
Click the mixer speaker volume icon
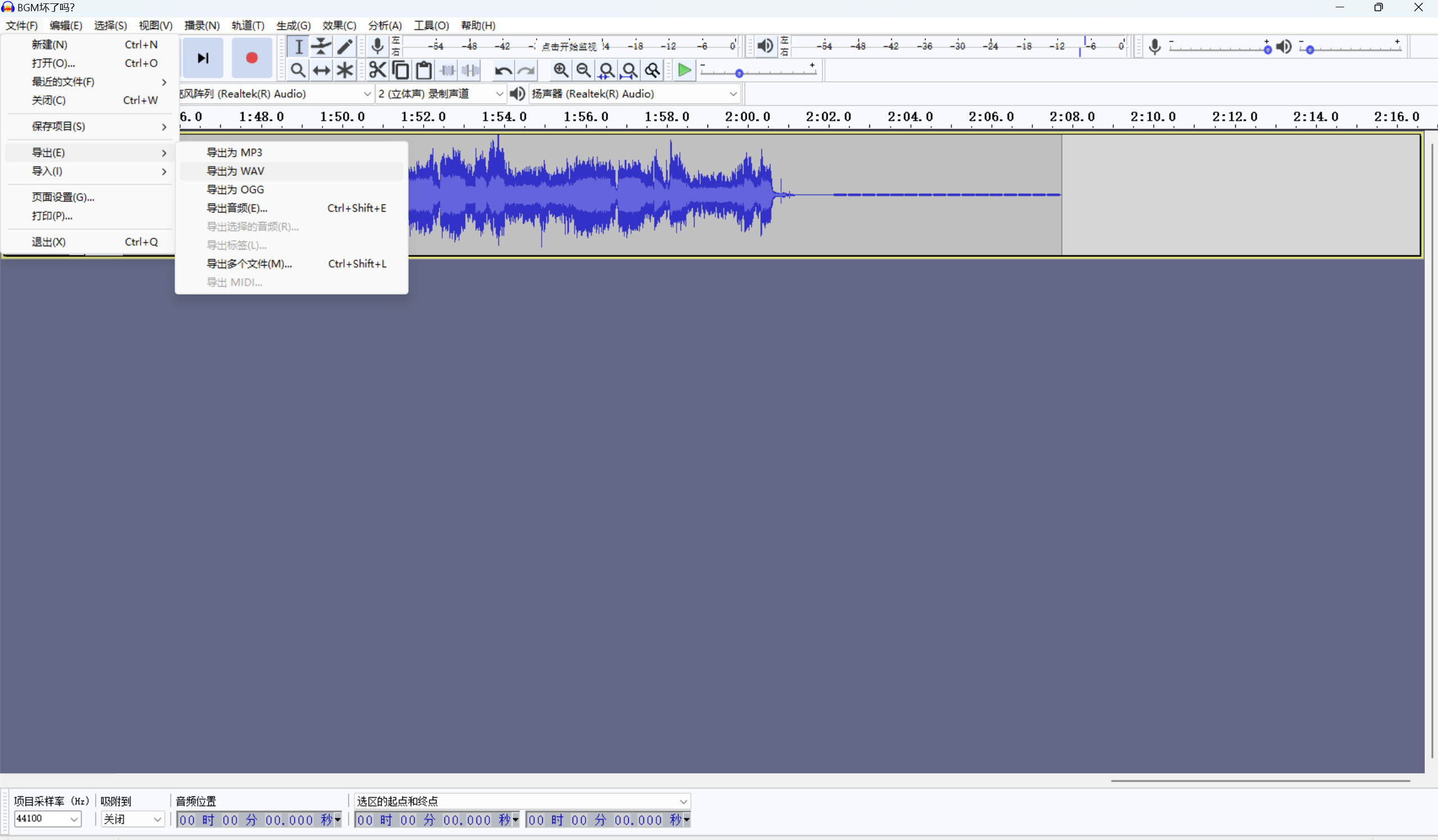(1284, 46)
